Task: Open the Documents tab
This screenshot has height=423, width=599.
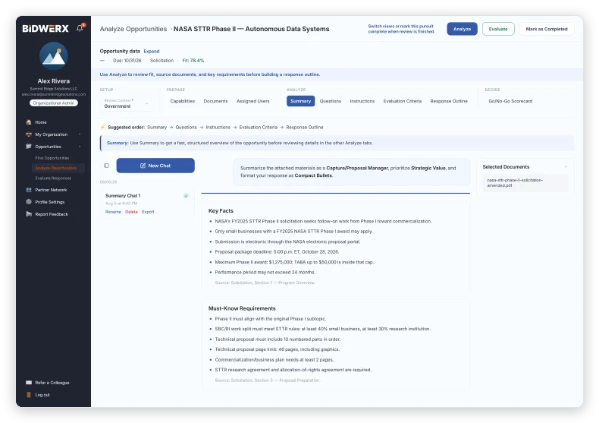Action: 215,101
